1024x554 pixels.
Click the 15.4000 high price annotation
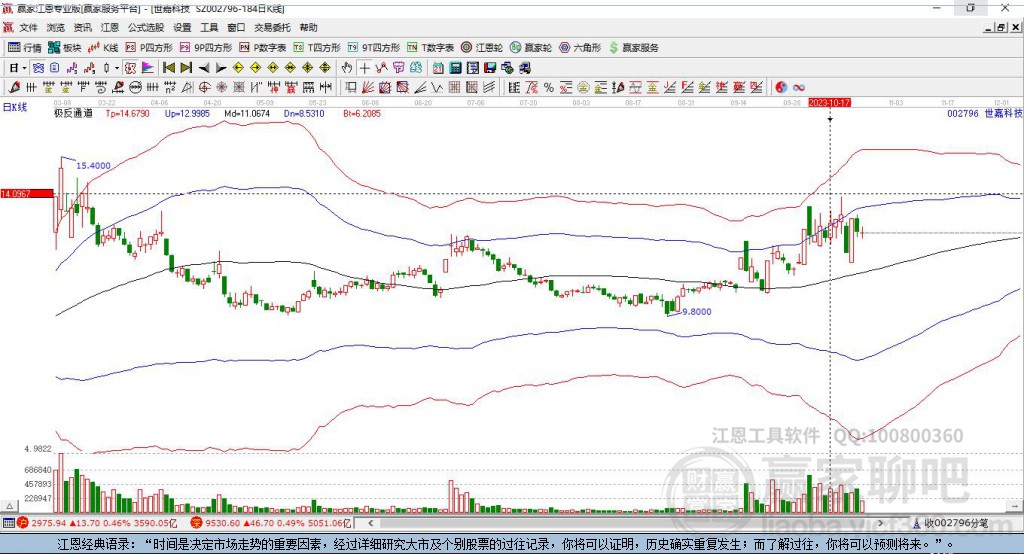coord(93,165)
